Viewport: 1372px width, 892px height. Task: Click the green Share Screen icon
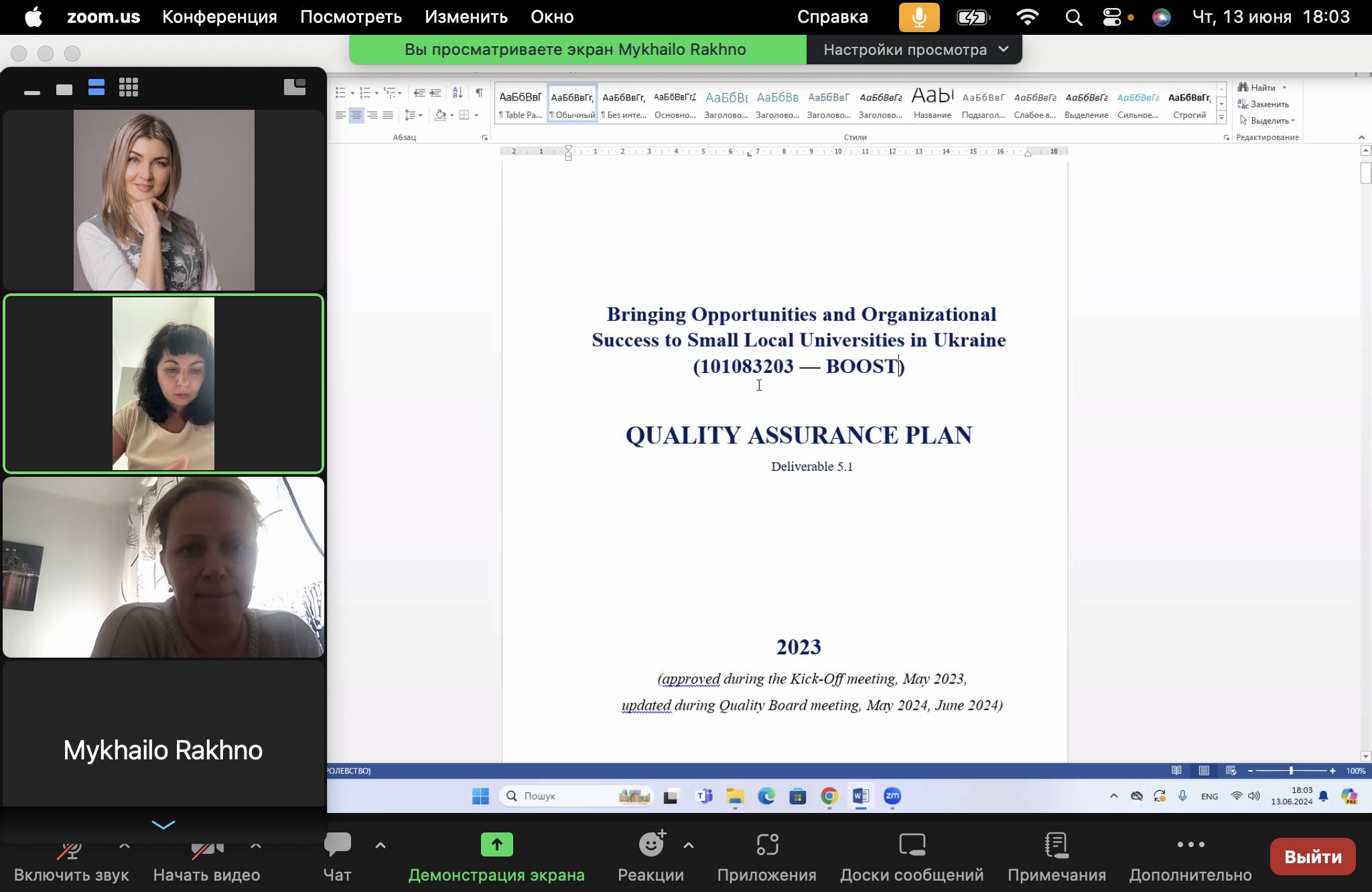click(496, 844)
